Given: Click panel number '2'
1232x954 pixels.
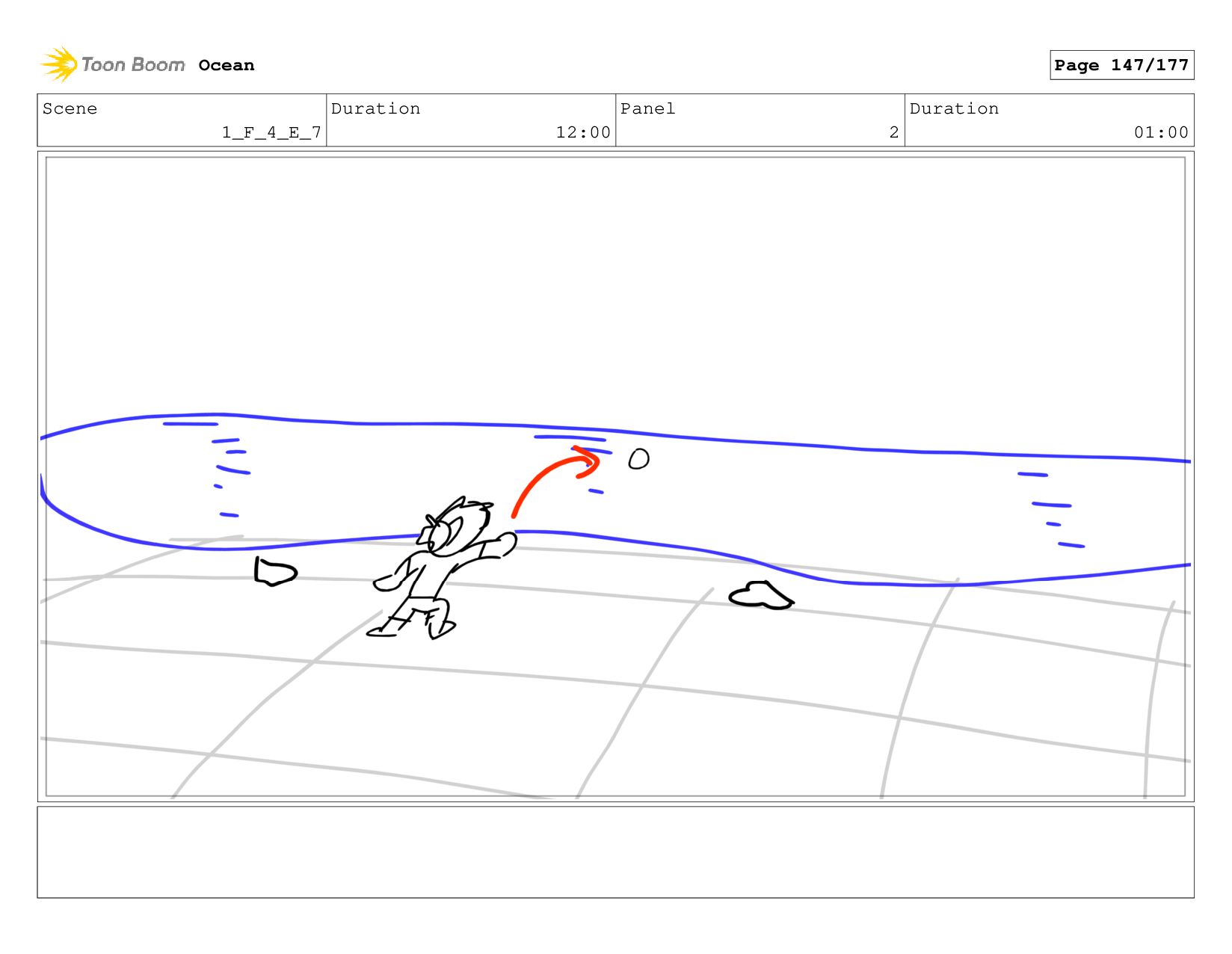Looking at the screenshot, I should (x=894, y=132).
